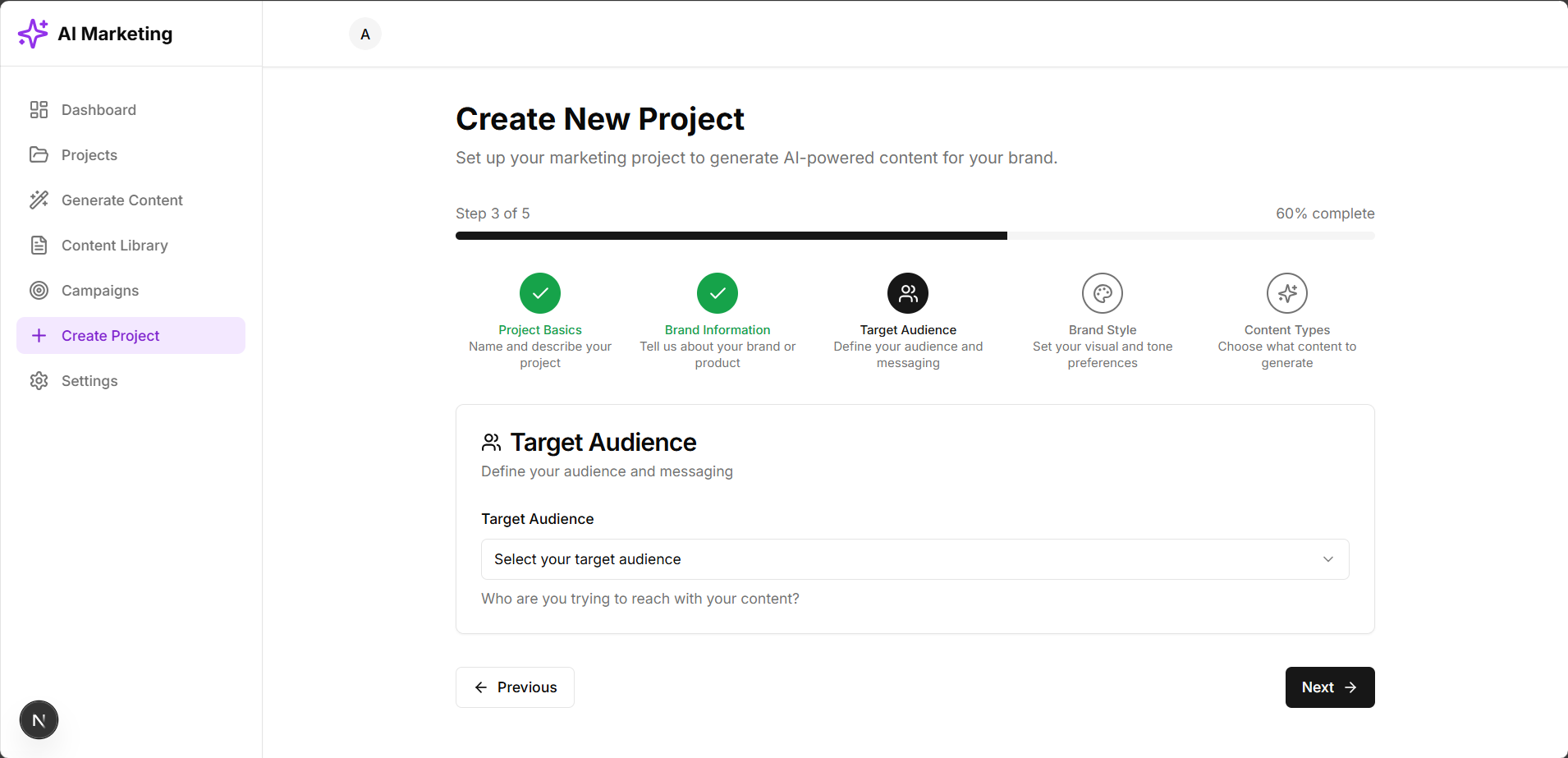Open Projects in the sidebar
Image resolution: width=1568 pixels, height=758 pixels.
pos(131,155)
